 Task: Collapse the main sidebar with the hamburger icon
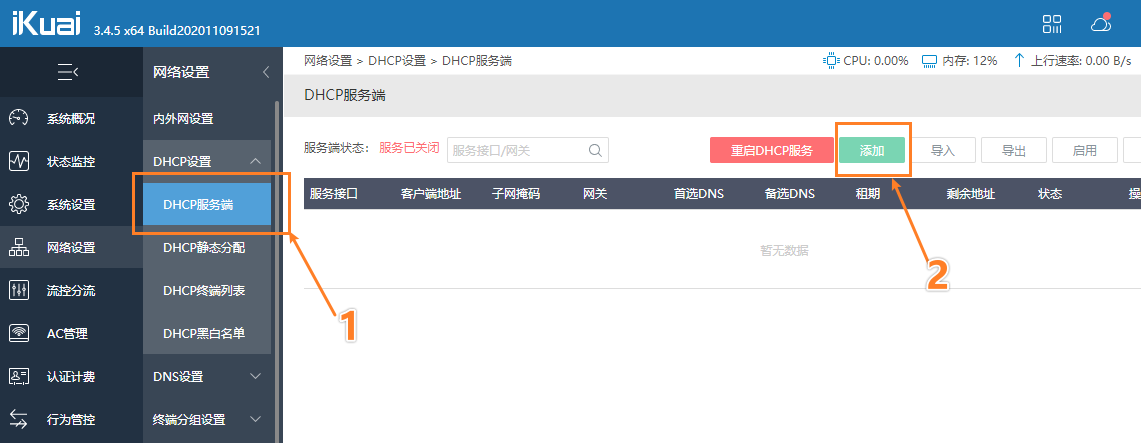tap(68, 71)
